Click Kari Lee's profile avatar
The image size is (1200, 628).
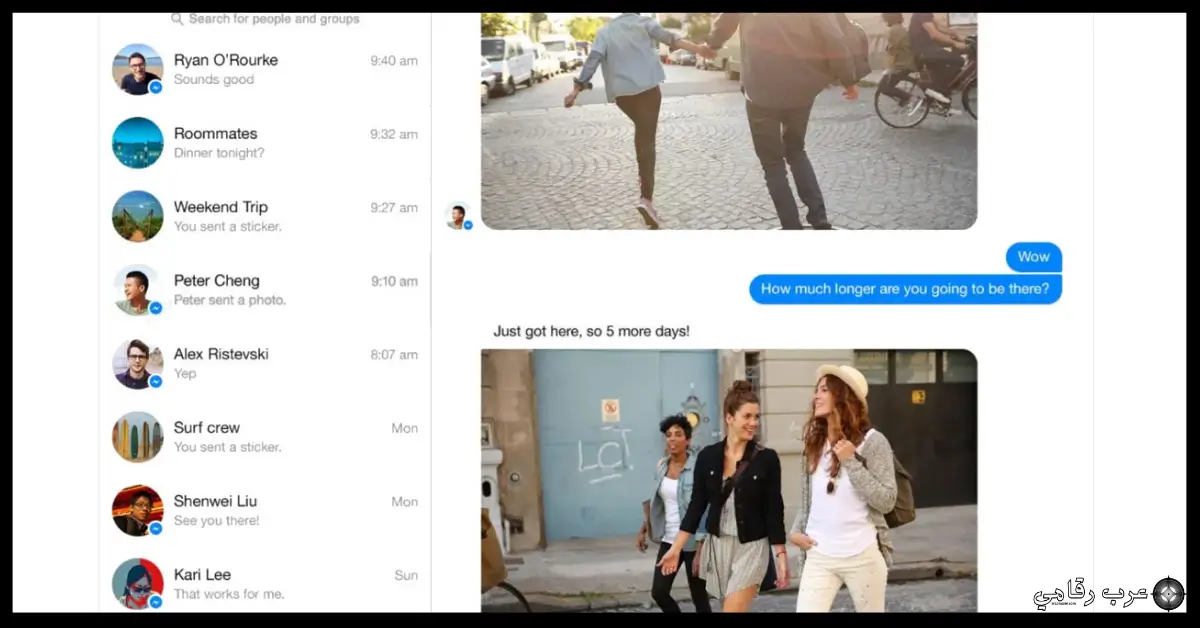click(137, 584)
